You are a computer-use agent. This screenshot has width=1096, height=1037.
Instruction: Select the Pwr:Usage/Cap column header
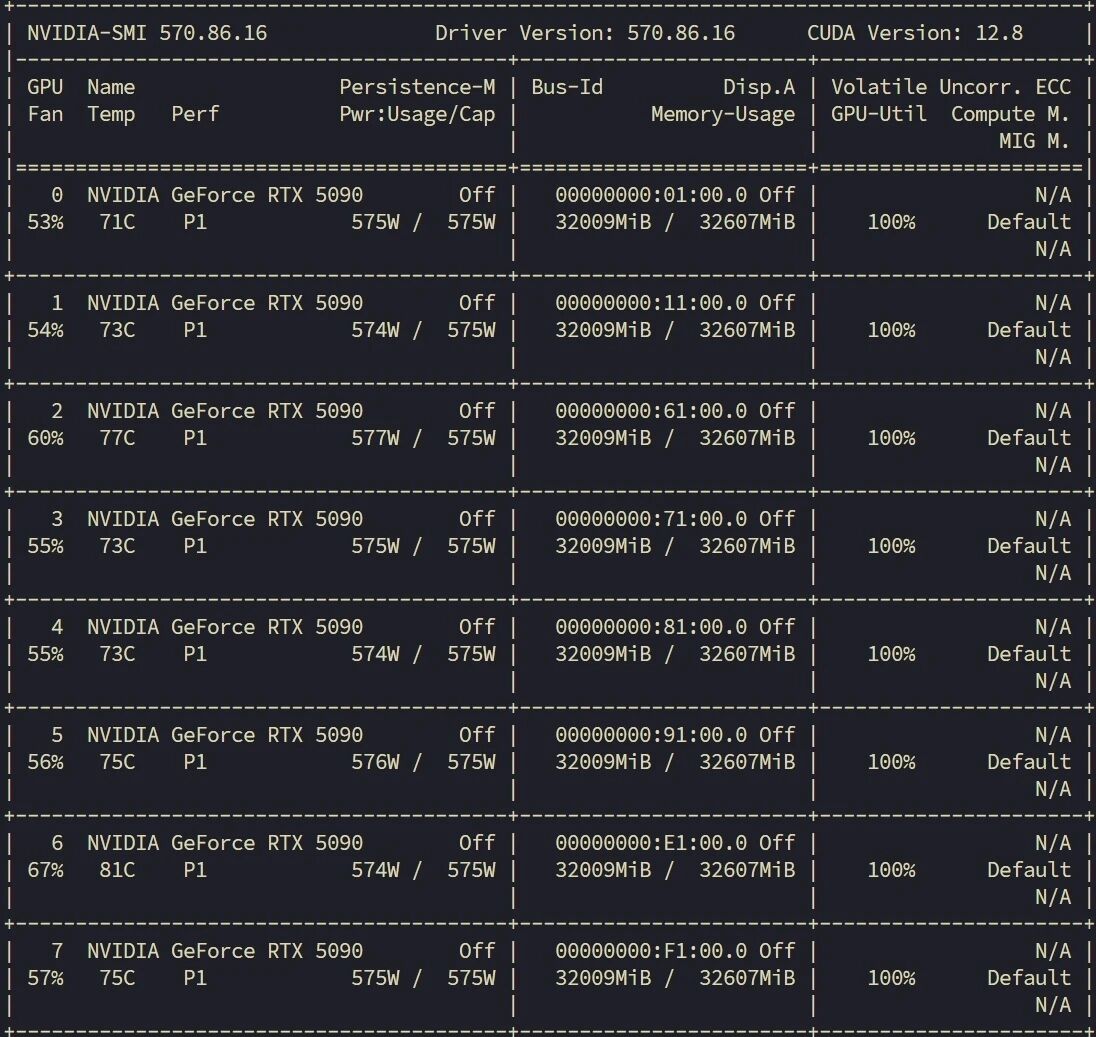(417, 114)
